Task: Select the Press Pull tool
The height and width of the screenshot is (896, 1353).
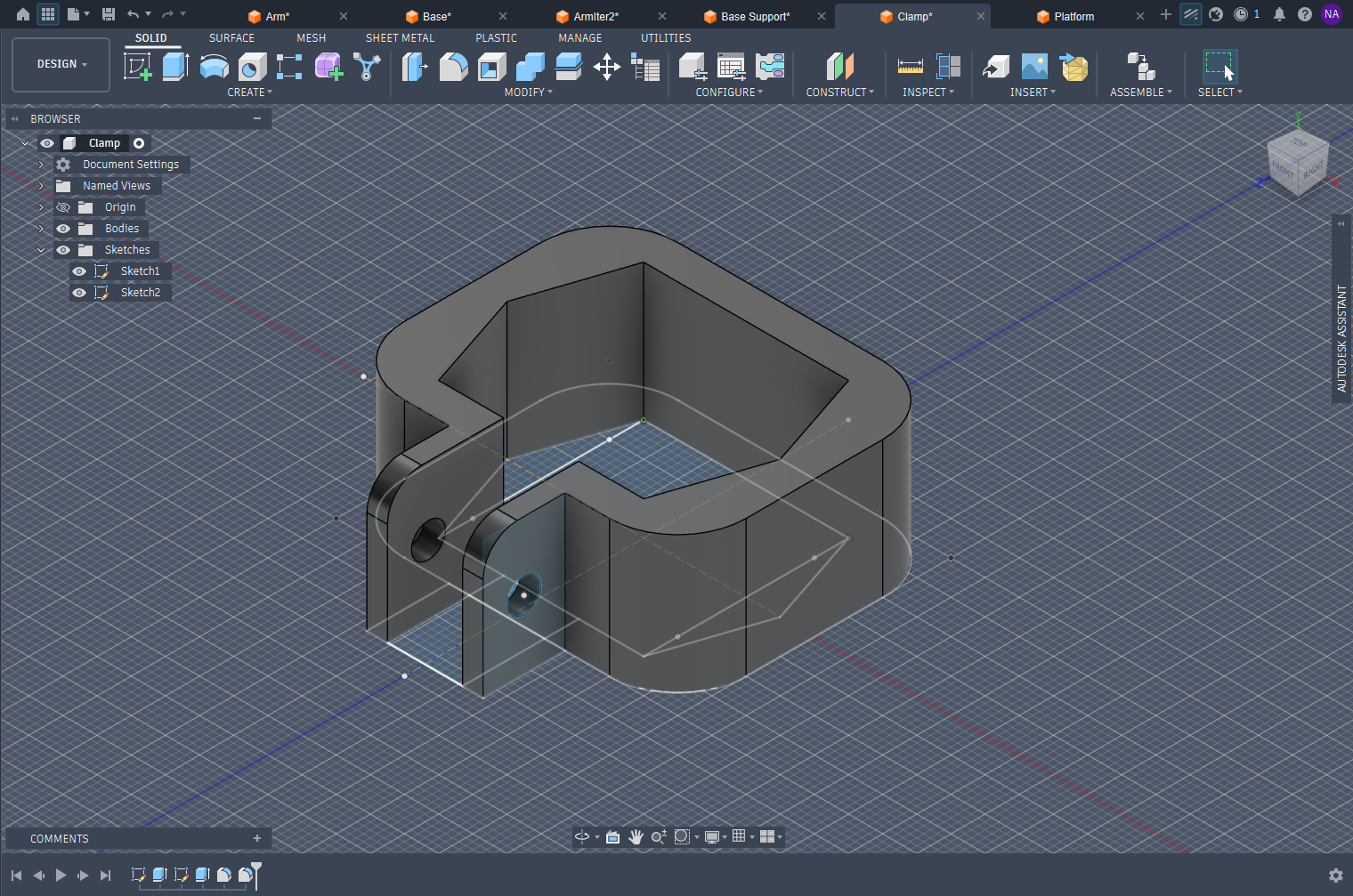Action: [415, 67]
